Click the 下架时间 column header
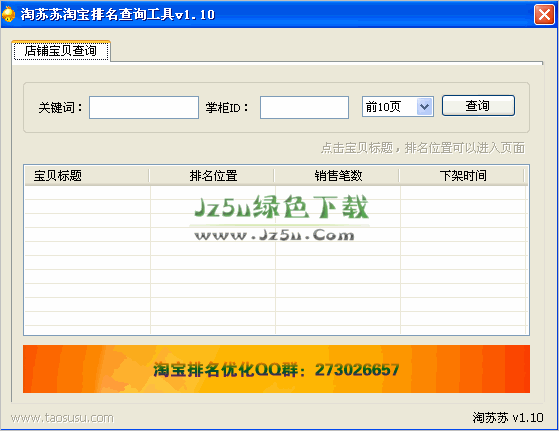Image resolution: width=559 pixels, height=431 pixels. [463, 176]
